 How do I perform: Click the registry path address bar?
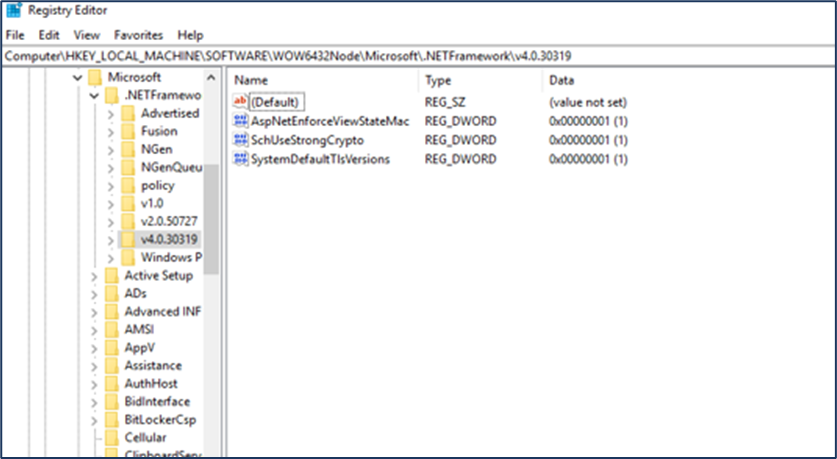click(418, 56)
